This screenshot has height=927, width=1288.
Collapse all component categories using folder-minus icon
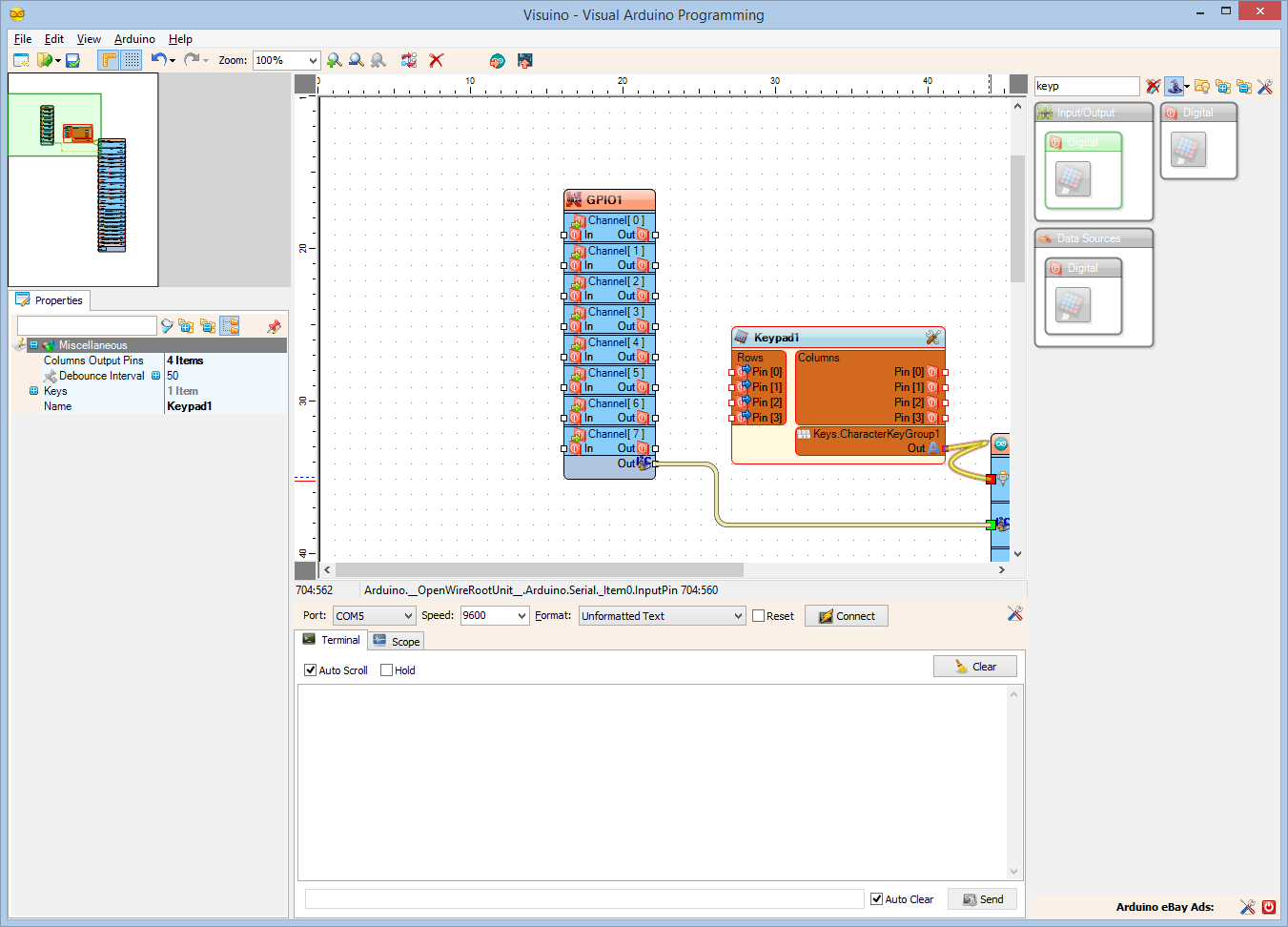tap(1243, 86)
